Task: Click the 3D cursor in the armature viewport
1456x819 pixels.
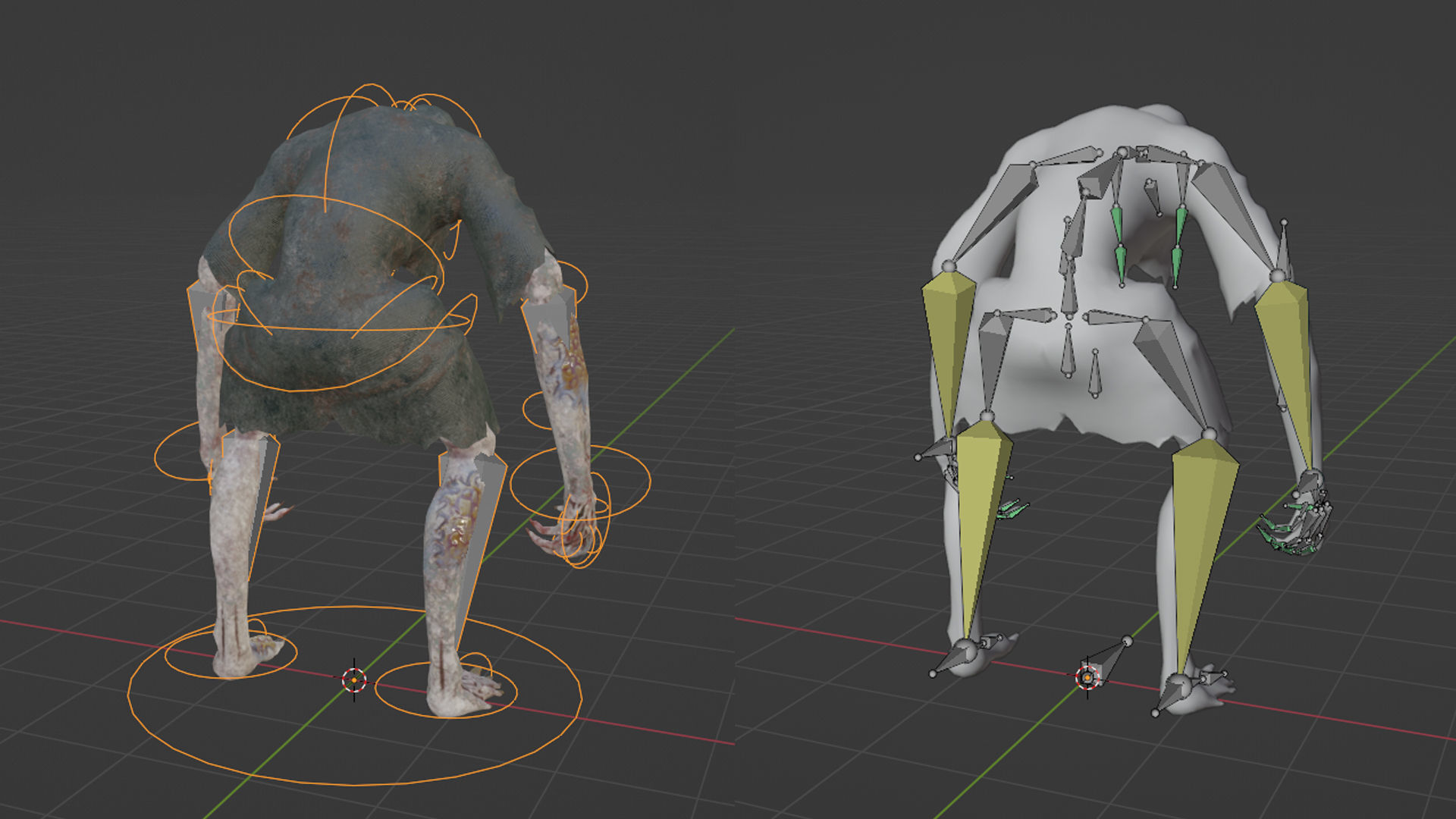Action: (x=1087, y=676)
